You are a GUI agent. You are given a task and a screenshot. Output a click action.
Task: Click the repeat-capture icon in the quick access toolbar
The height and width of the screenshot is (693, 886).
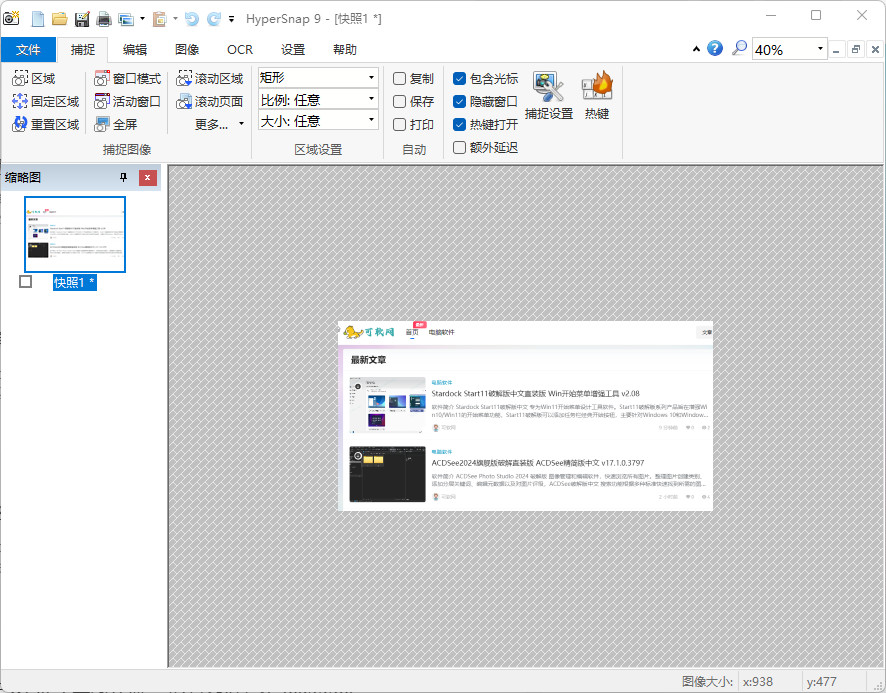[125, 19]
